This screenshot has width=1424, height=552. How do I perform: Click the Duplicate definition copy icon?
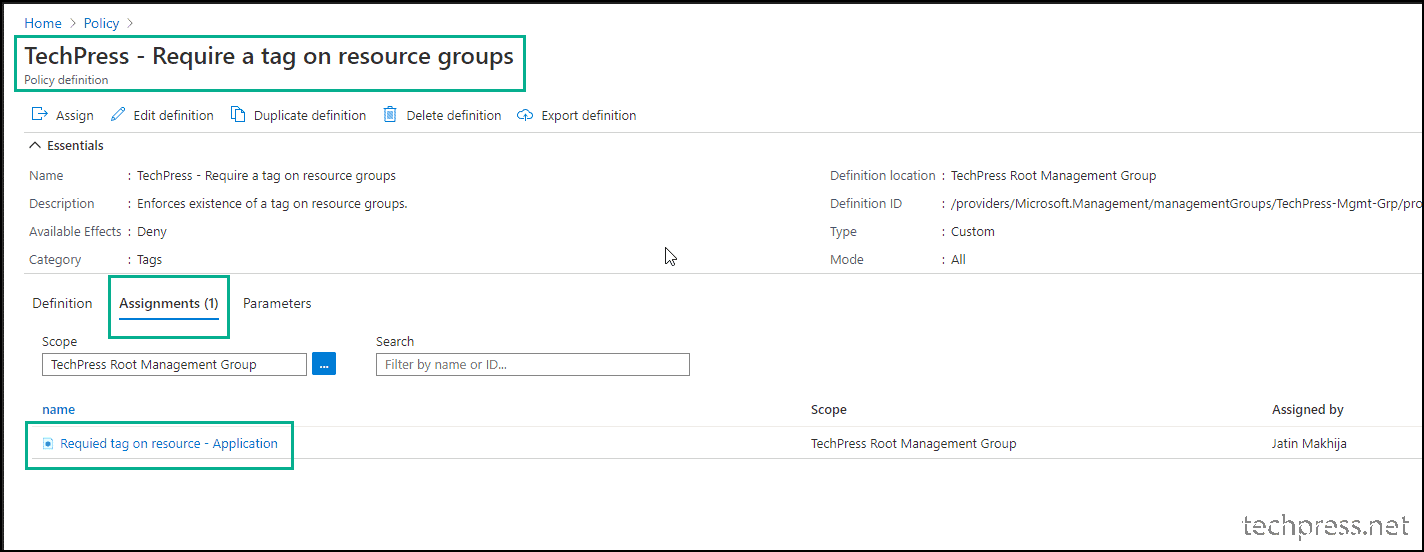click(238, 115)
